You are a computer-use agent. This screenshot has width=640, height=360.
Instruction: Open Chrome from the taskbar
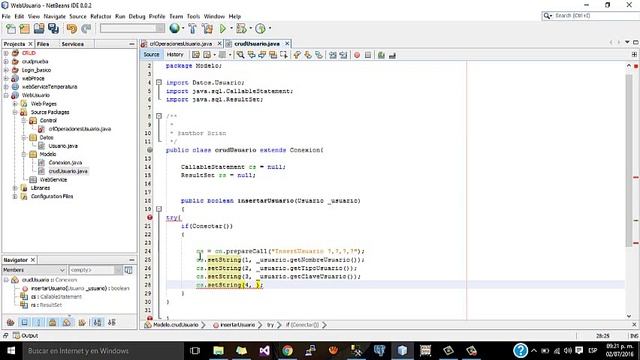coord(287,350)
